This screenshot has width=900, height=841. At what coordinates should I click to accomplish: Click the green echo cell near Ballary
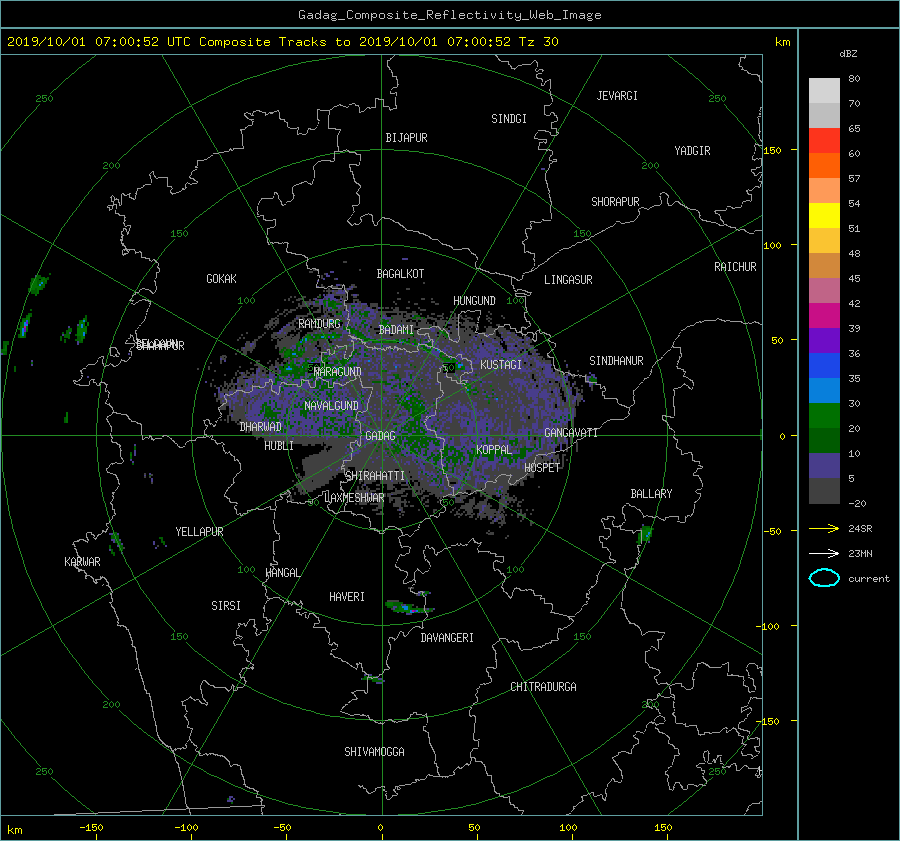coord(645,534)
